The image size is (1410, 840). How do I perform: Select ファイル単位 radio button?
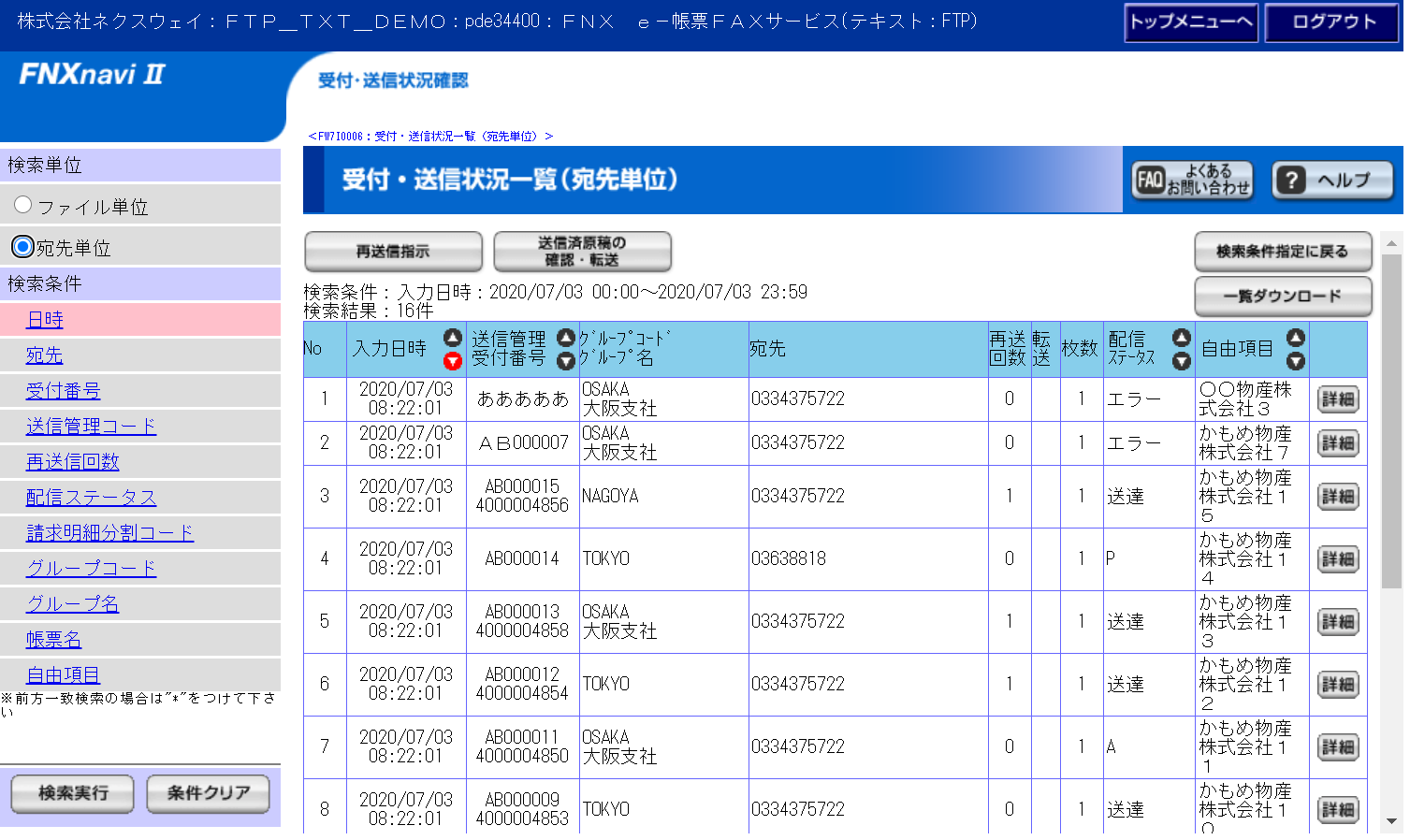23,205
